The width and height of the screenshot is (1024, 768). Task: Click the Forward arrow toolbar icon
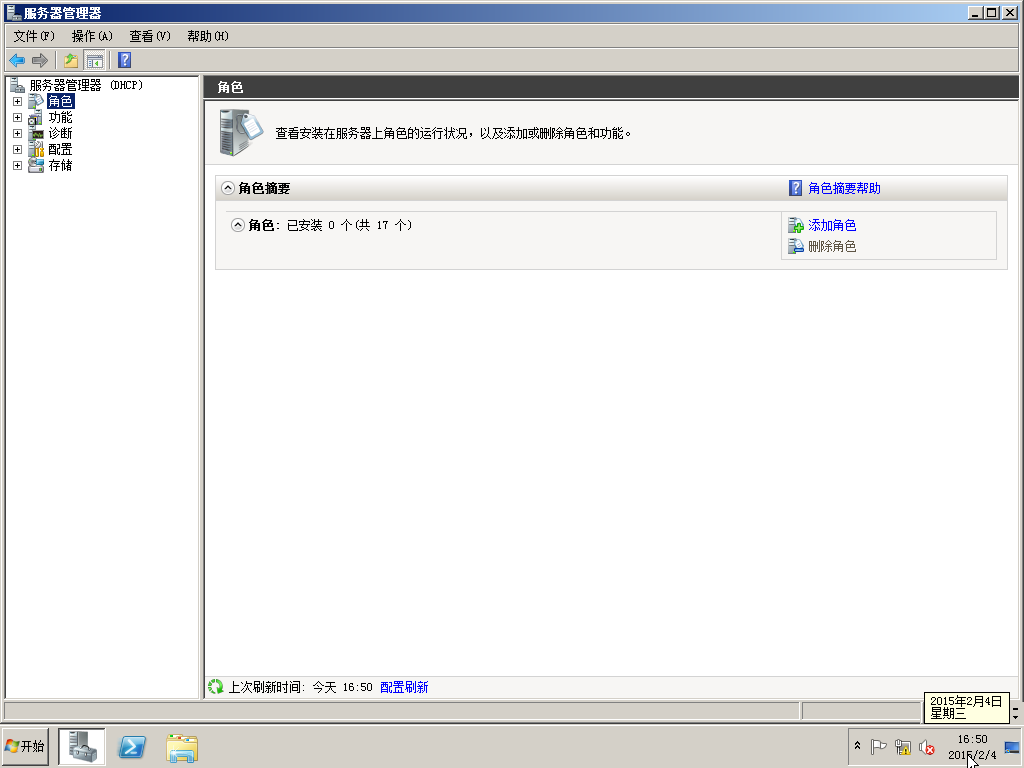[x=40, y=61]
